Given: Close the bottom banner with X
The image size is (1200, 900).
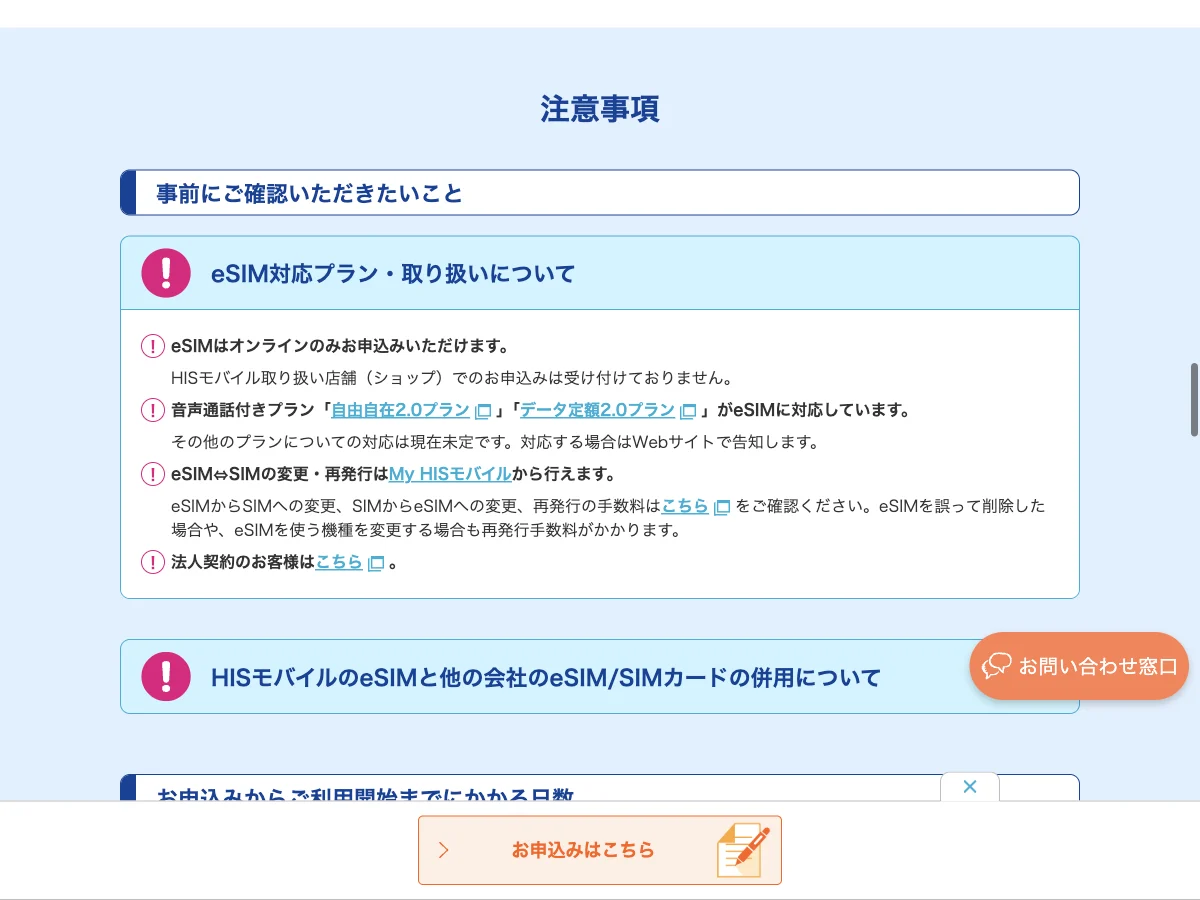Looking at the screenshot, I should 969,787.
